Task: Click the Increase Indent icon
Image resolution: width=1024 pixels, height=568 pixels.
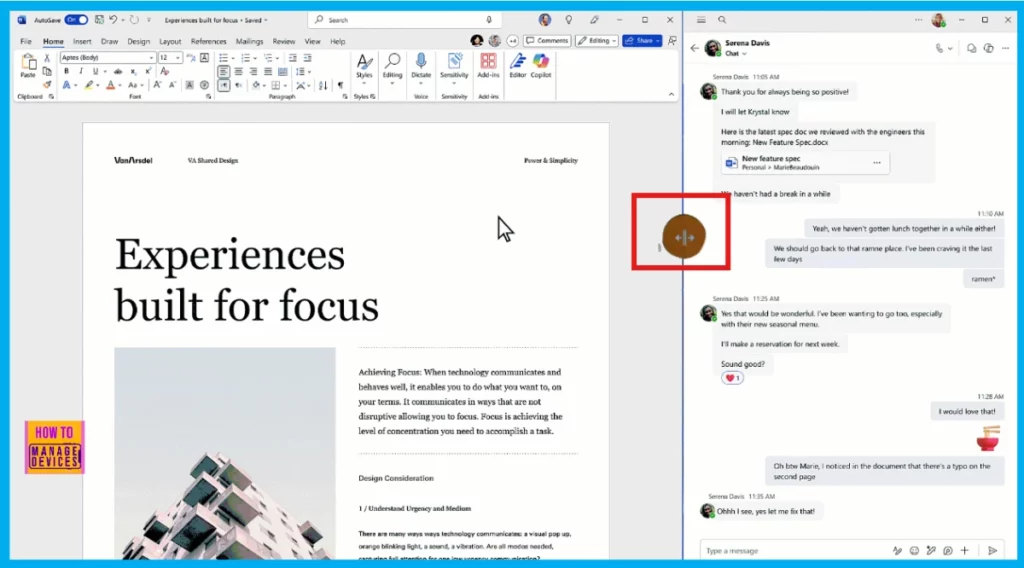Action: pyautogui.click(x=308, y=58)
